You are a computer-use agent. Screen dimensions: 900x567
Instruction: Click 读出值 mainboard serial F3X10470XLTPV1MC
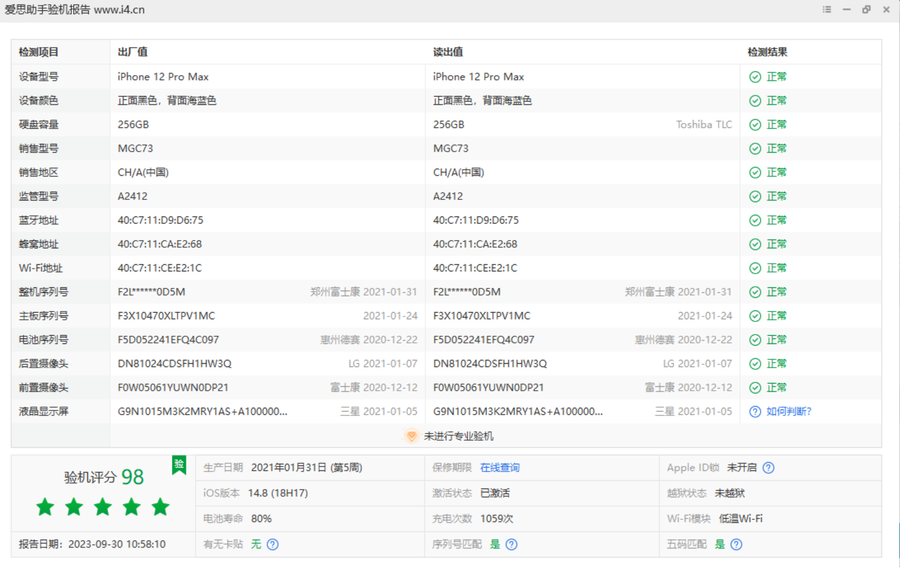pyautogui.click(x=482, y=316)
